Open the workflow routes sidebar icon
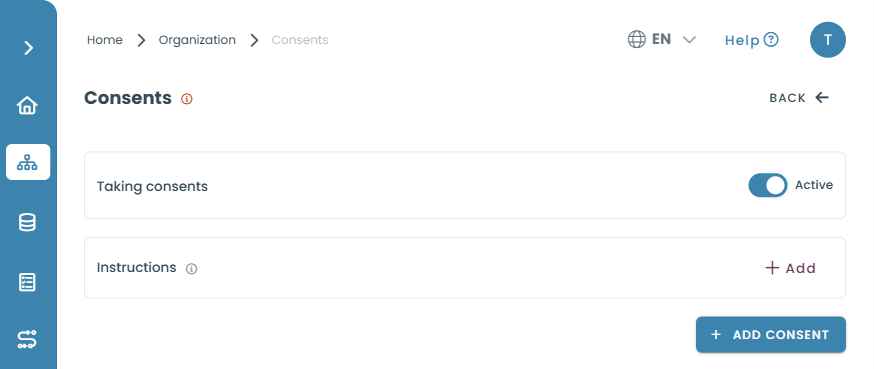 tap(27, 339)
